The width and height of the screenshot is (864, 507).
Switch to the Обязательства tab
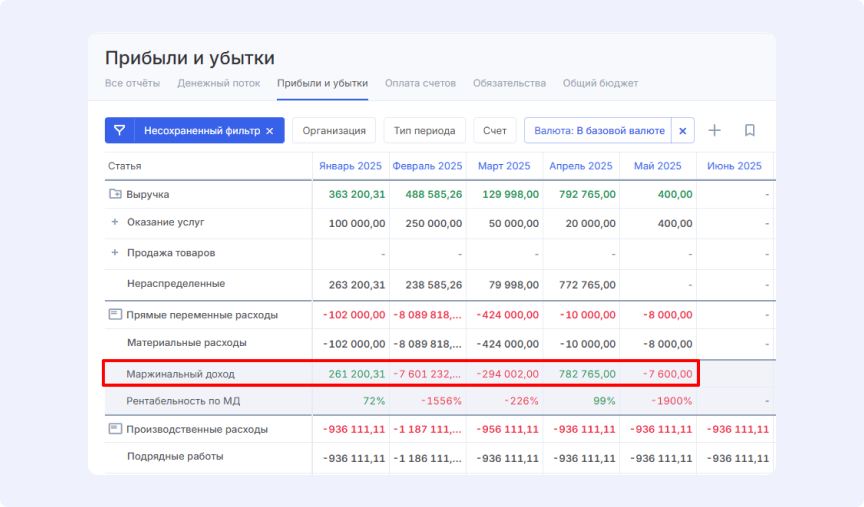point(509,83)
